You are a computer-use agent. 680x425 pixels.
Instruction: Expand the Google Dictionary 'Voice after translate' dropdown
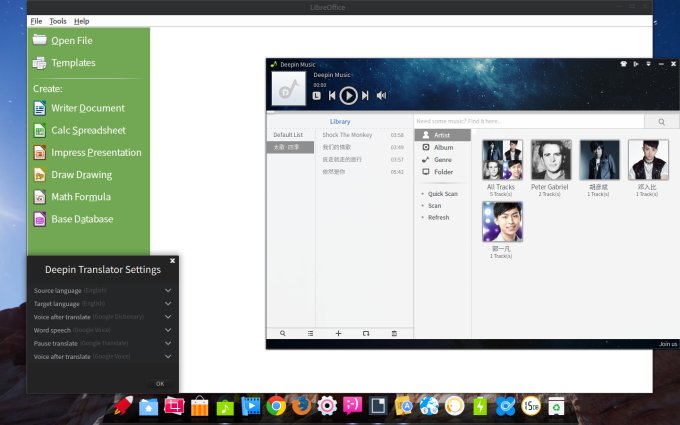click(x=168, y=317)
